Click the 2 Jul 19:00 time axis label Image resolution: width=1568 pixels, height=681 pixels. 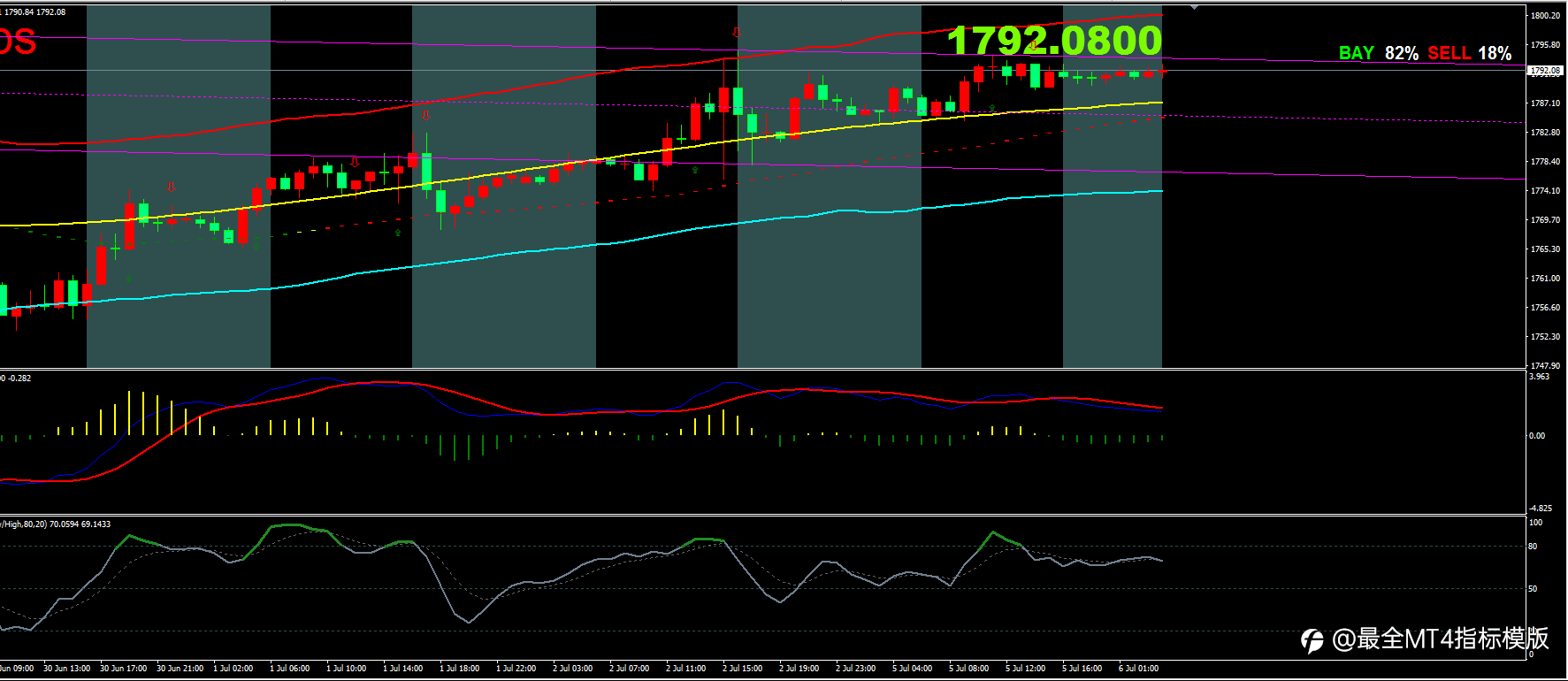point(799,669)
